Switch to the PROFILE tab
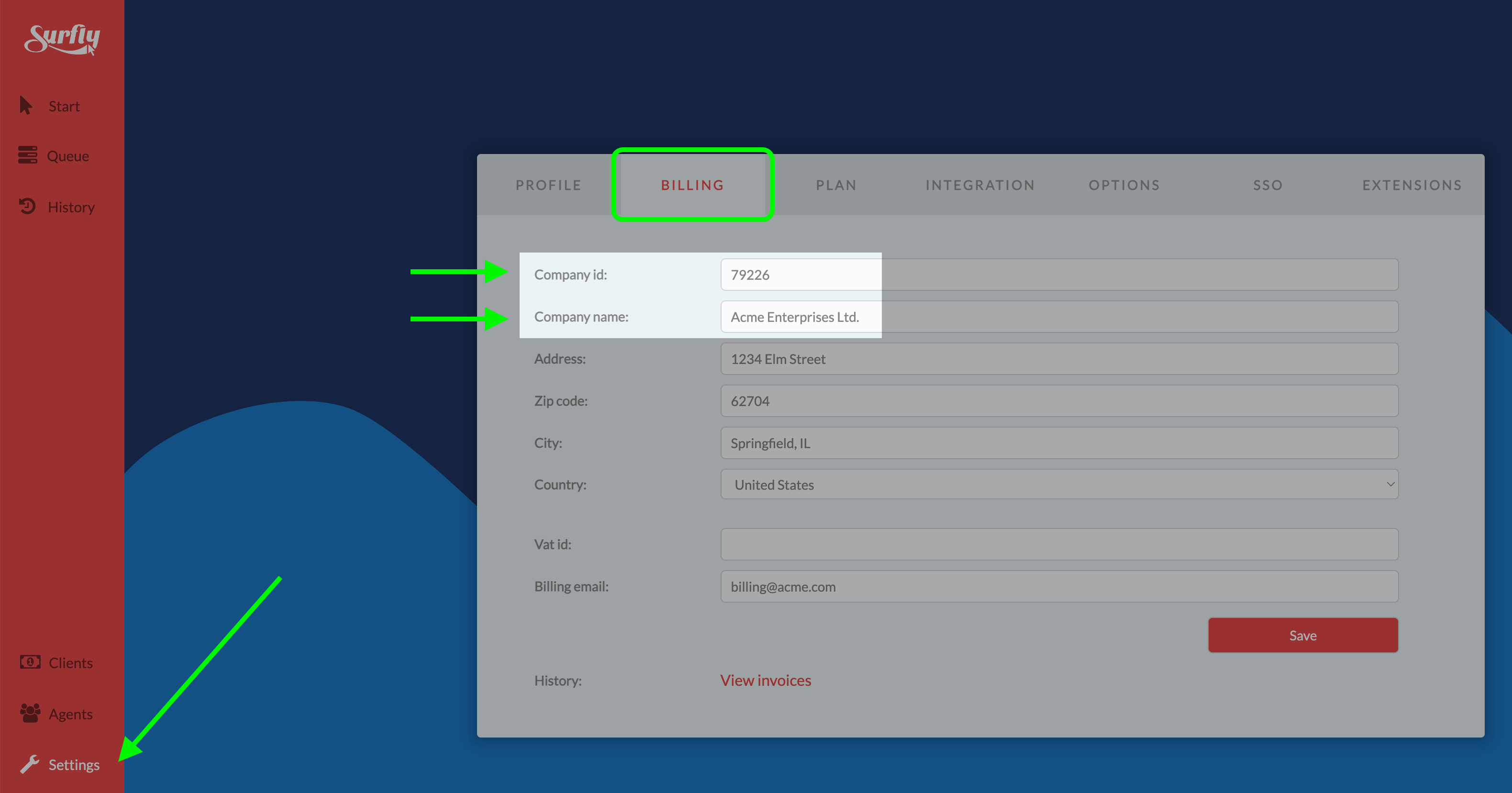Screen dimensions: 1512x793 tap(548, 185)
